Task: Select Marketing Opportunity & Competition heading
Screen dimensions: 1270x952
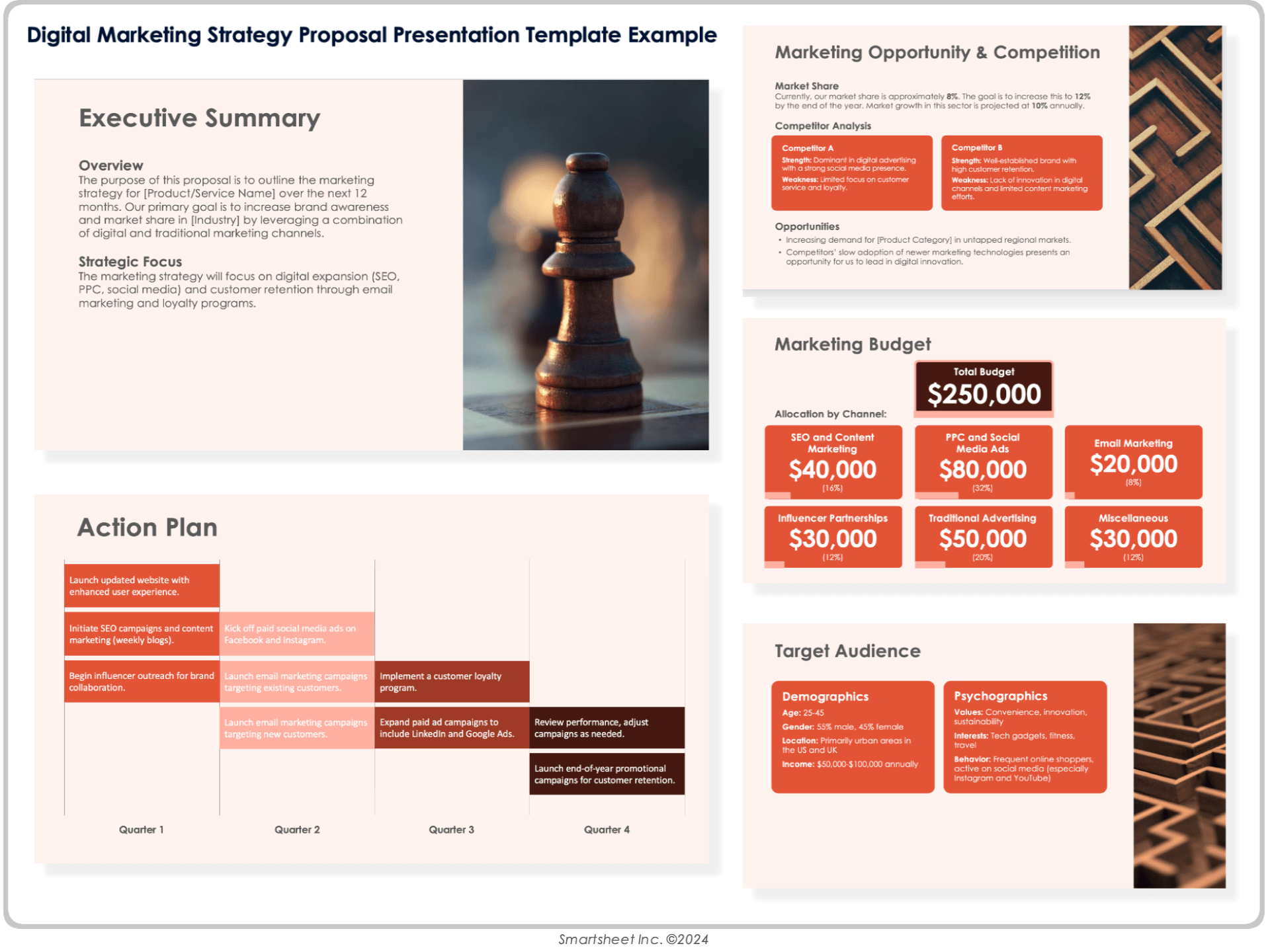Action: (937, 52)
